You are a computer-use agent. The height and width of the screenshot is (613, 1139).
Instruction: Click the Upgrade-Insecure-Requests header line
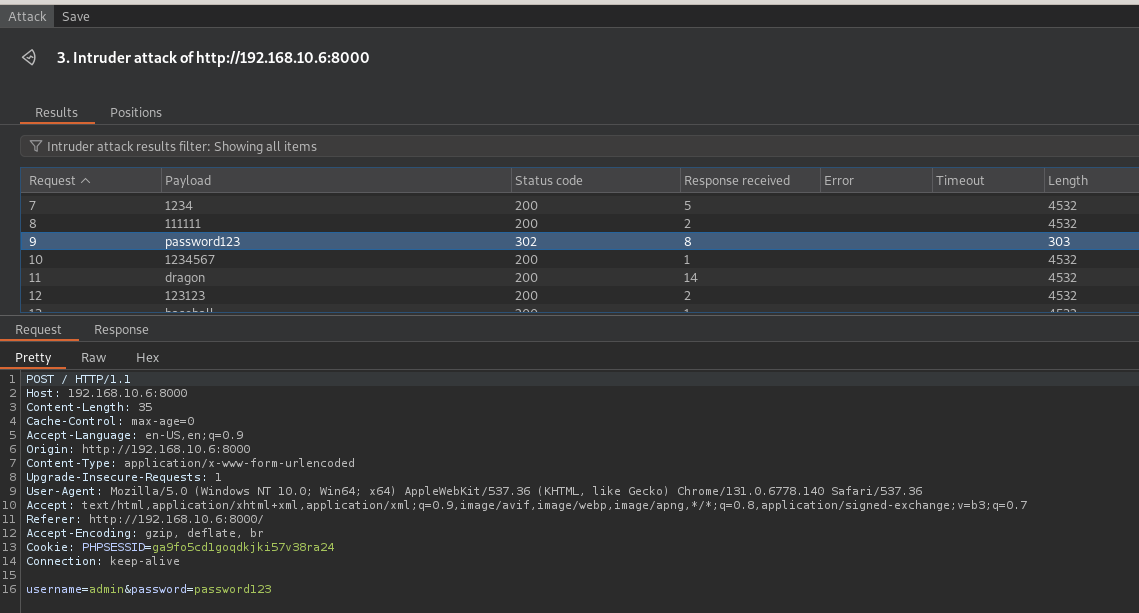[x=123, y=477]
